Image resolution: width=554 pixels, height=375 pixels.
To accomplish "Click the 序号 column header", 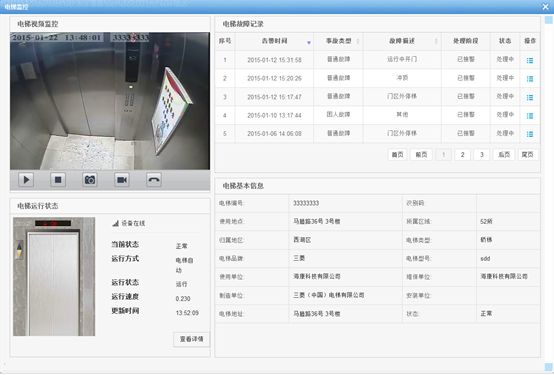I will [225, 41].
